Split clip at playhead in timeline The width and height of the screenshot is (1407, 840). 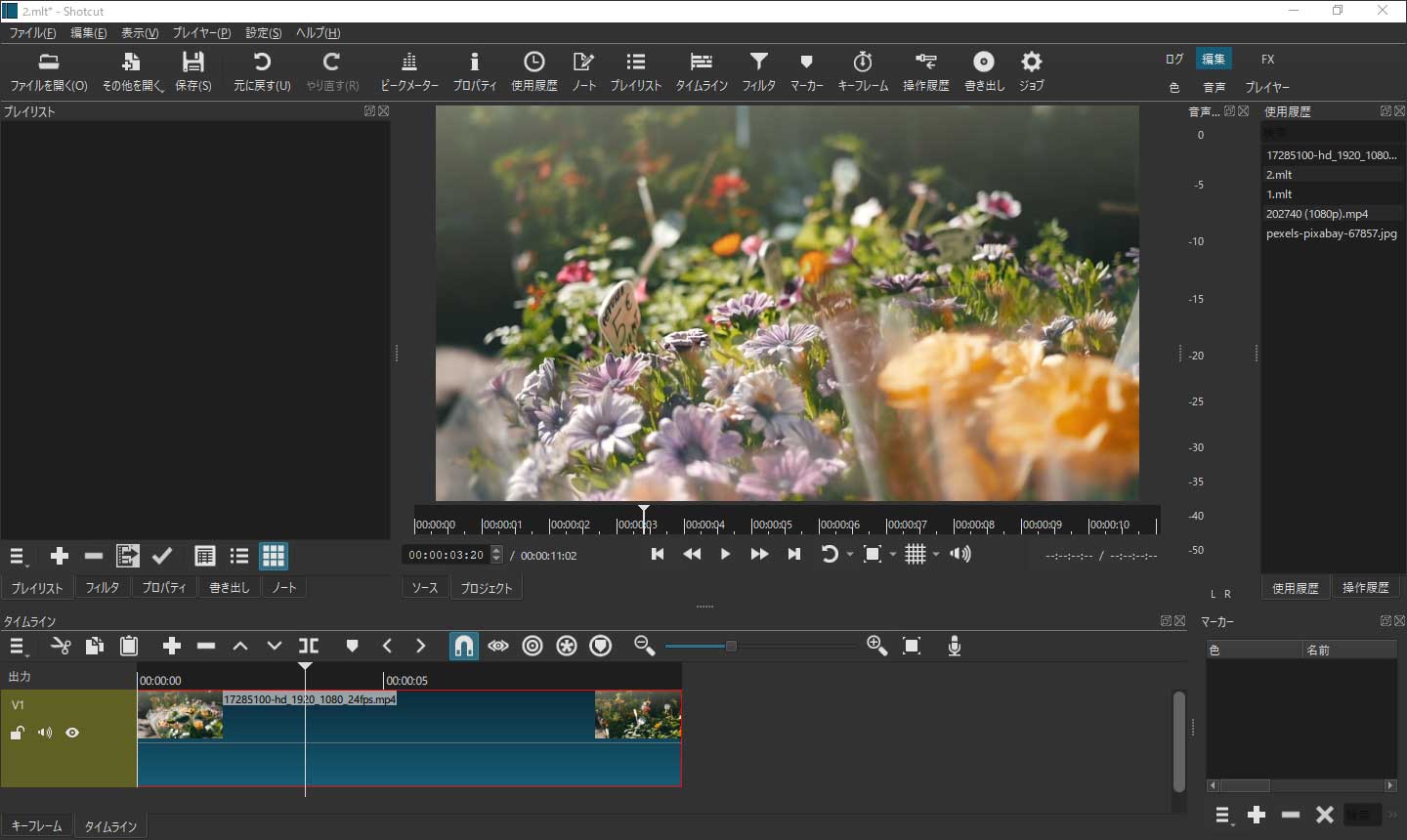pos(309,646)
